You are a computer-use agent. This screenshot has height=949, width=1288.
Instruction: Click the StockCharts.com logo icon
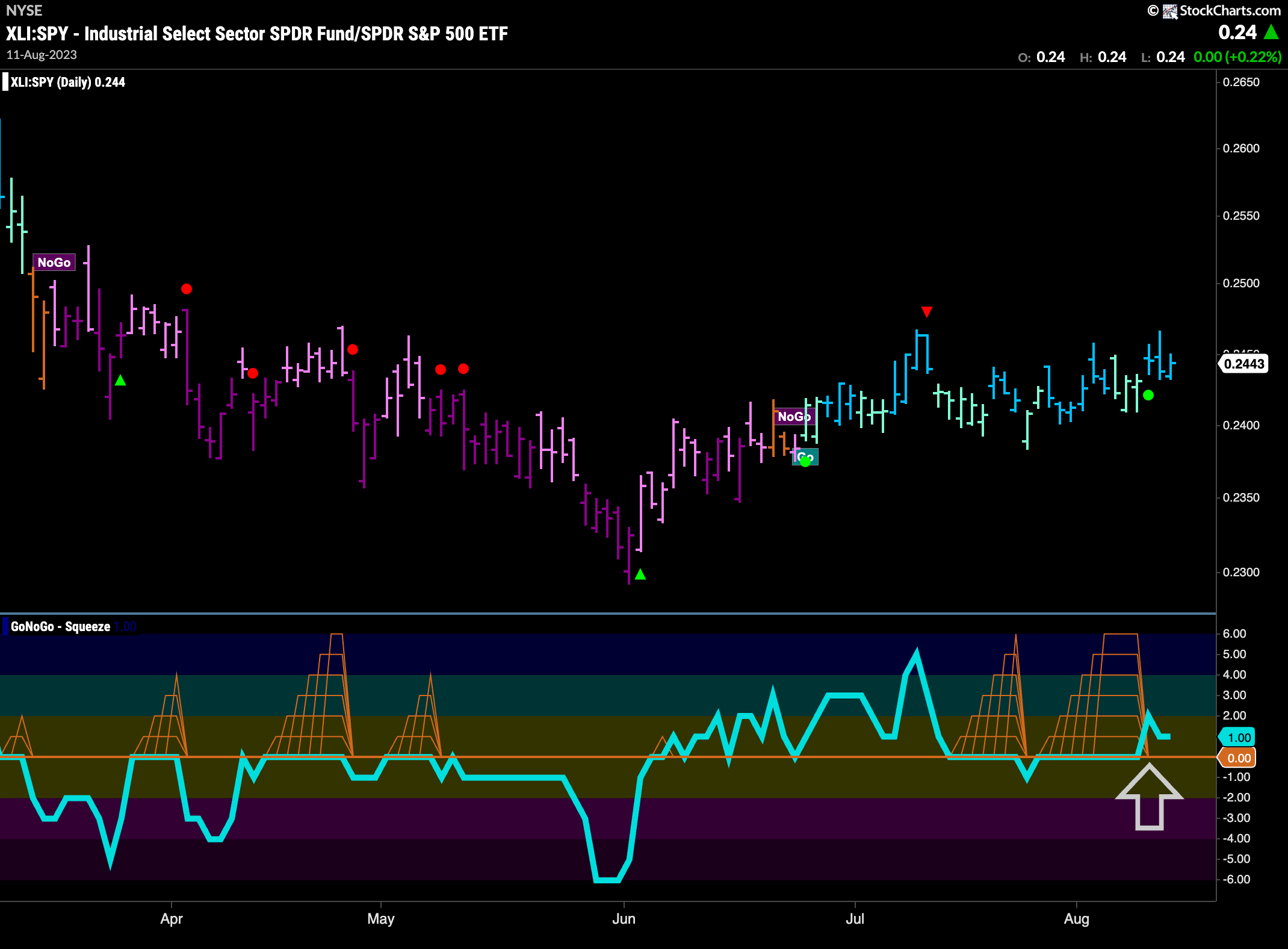1169,11
